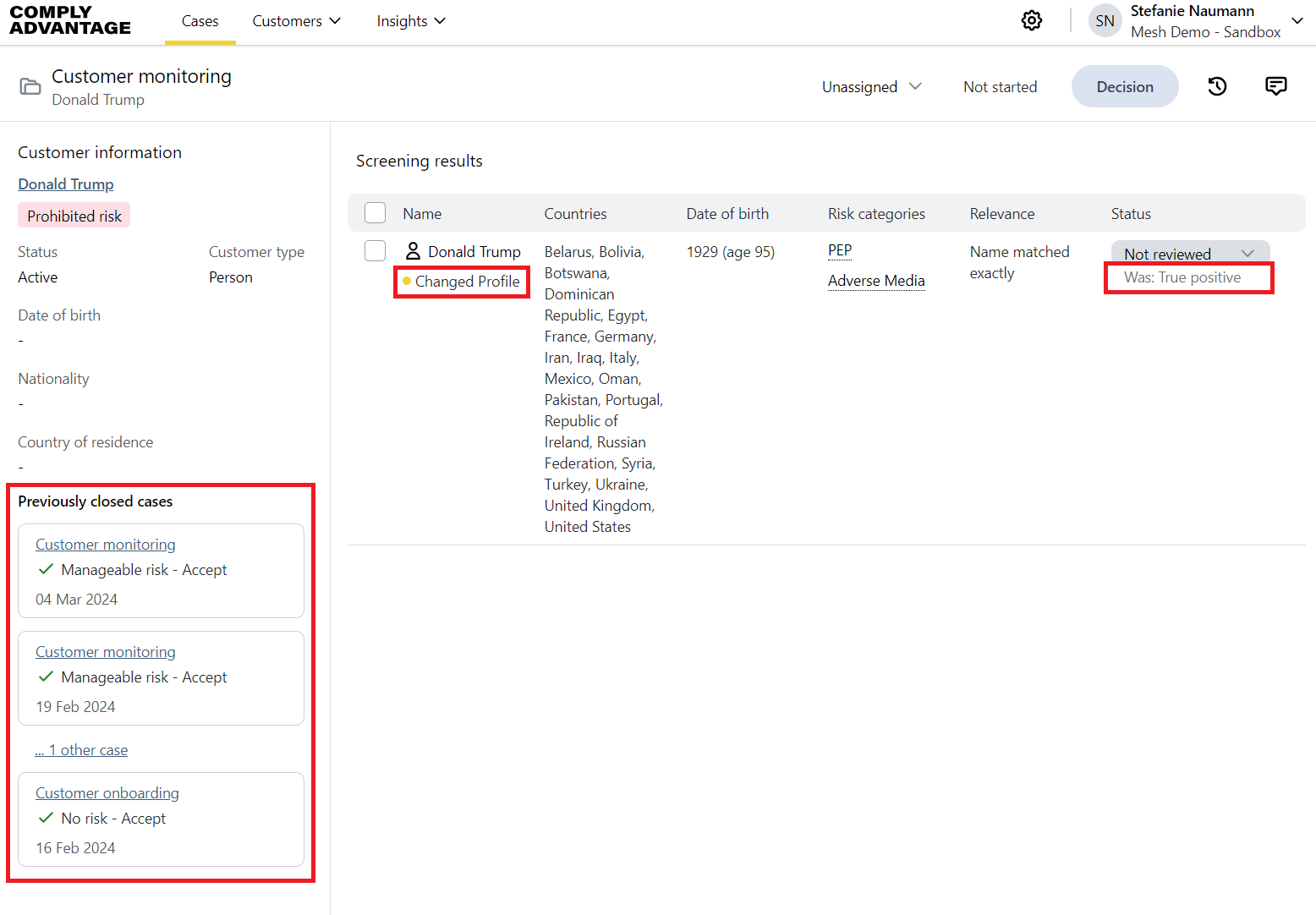Open the Insights menu
This screenshot has height=915, width=1316.
(410, 21)
